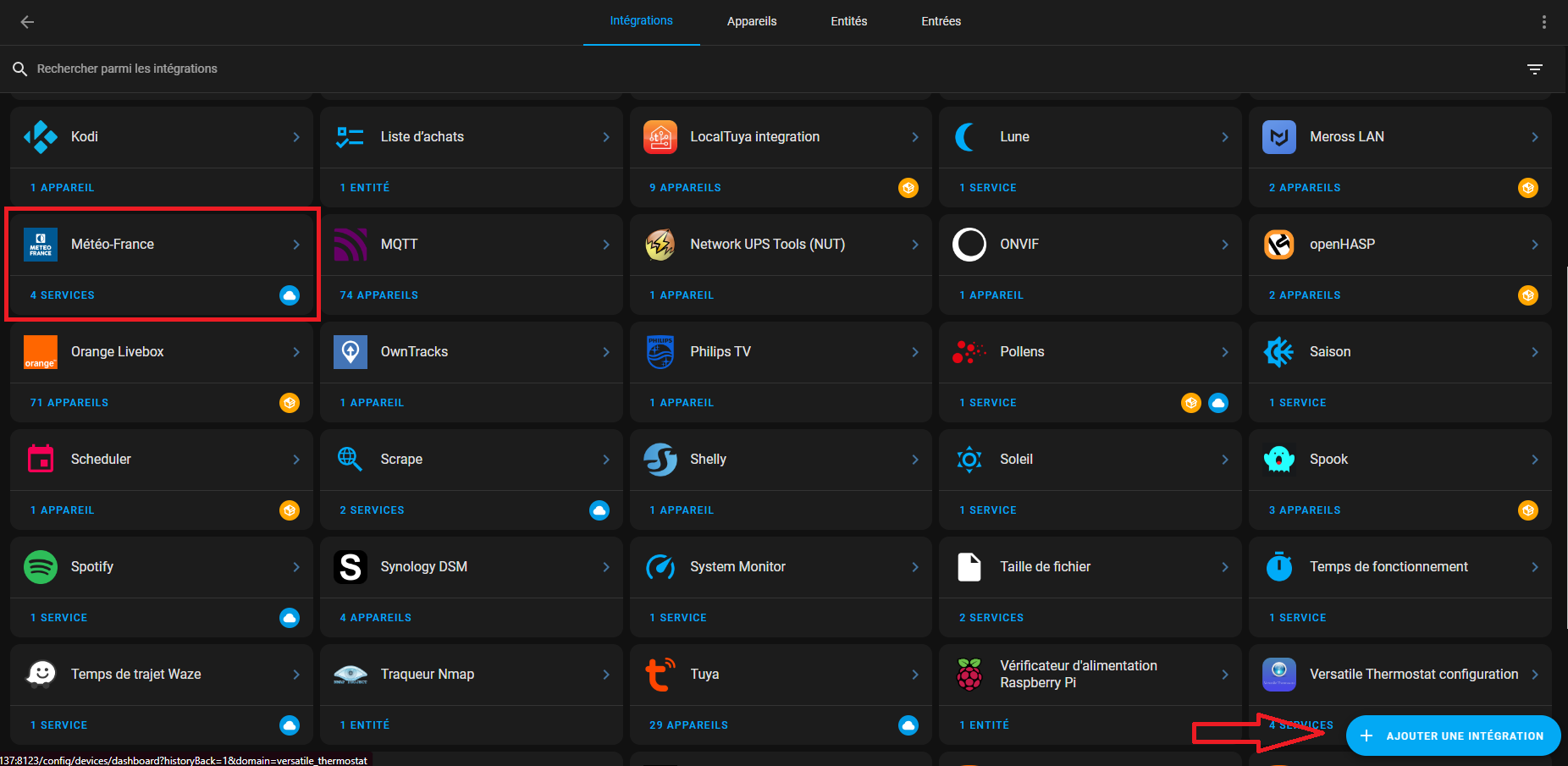Click the Soleil sun icon
This screenshot has height=766, width=1568.
[969, 460]
